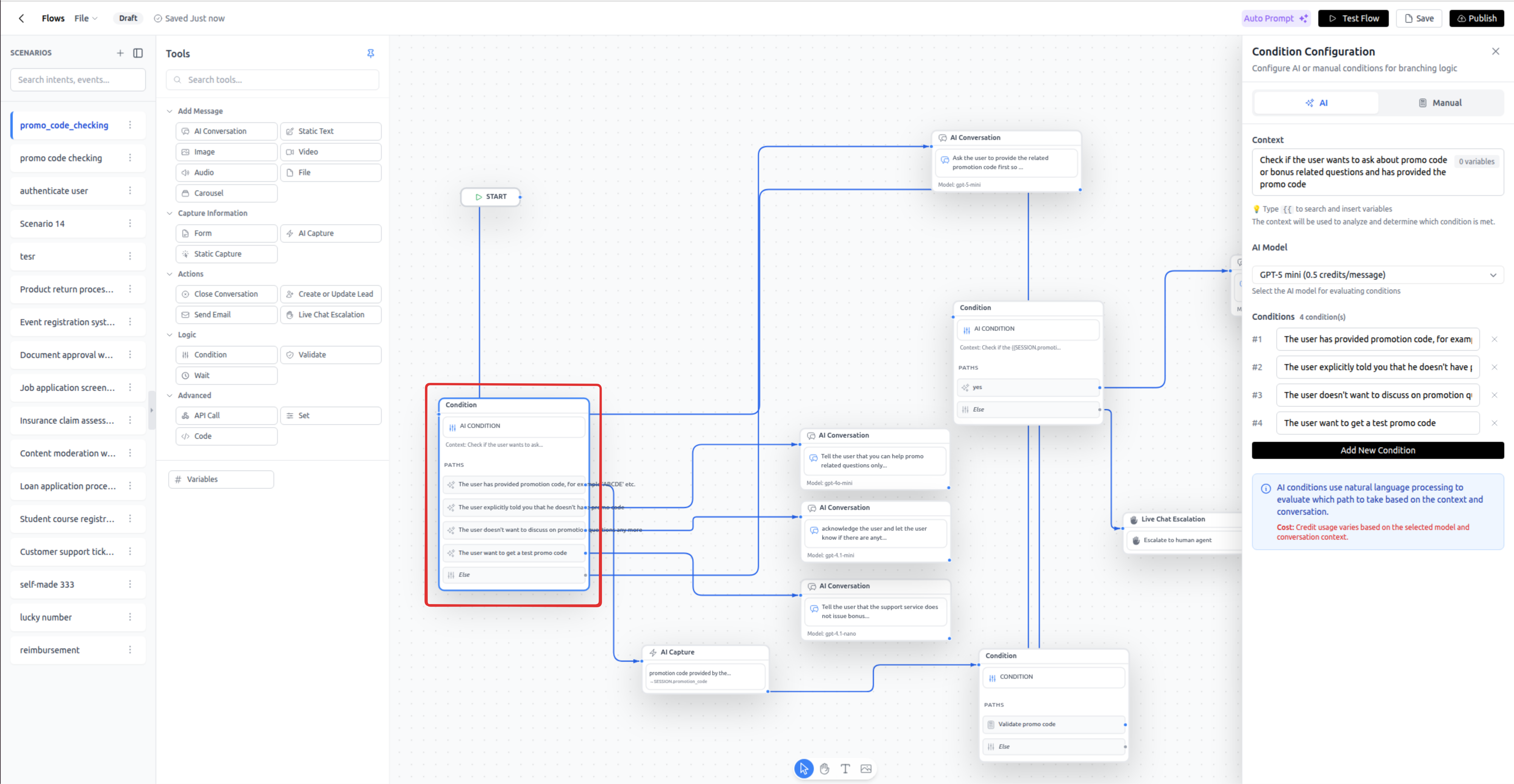This screenshot has width=1514, height=784.
Task: Click the back arrow icon
Action: click(x=22, y=18)
